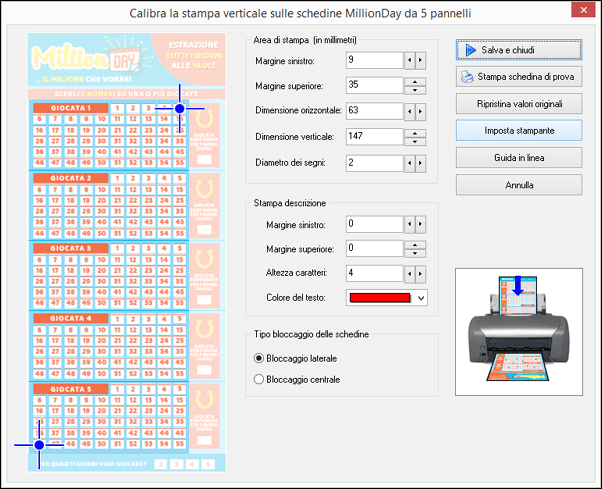Click Stampa schedina di prova button
This screenshot has width=602, height=489.
(x=517, y=76)
